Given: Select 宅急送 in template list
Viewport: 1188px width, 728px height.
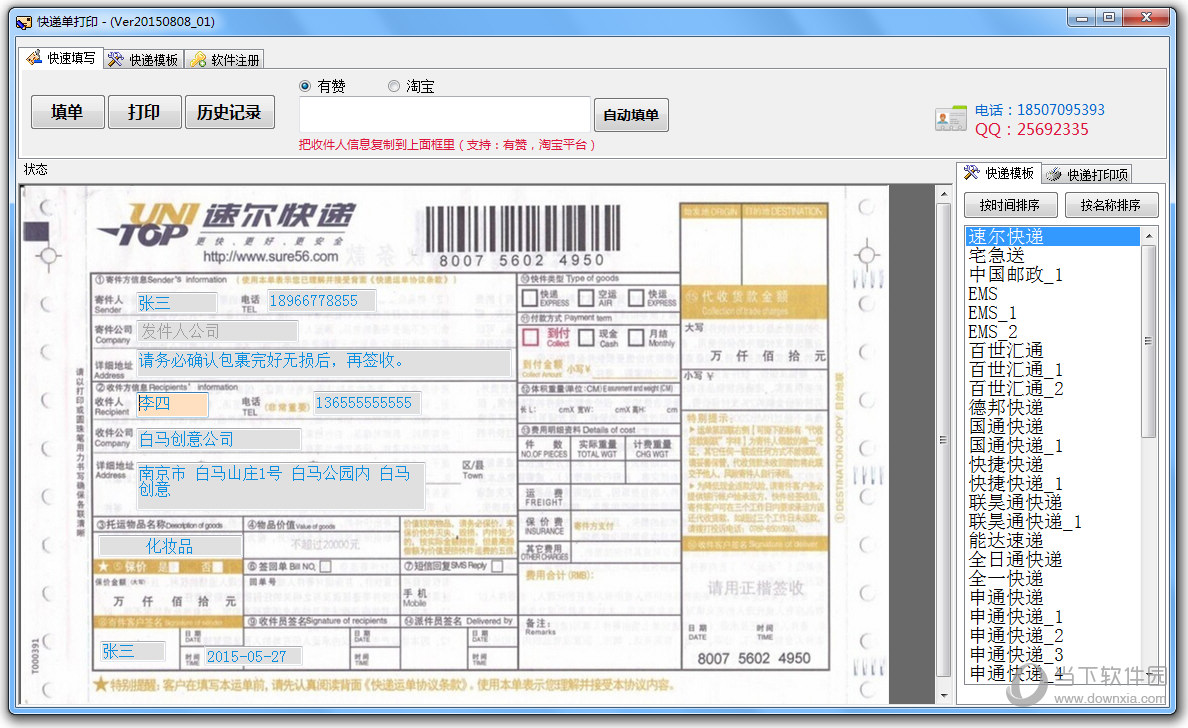Looking at the screenshot, I should [1052, 255].
